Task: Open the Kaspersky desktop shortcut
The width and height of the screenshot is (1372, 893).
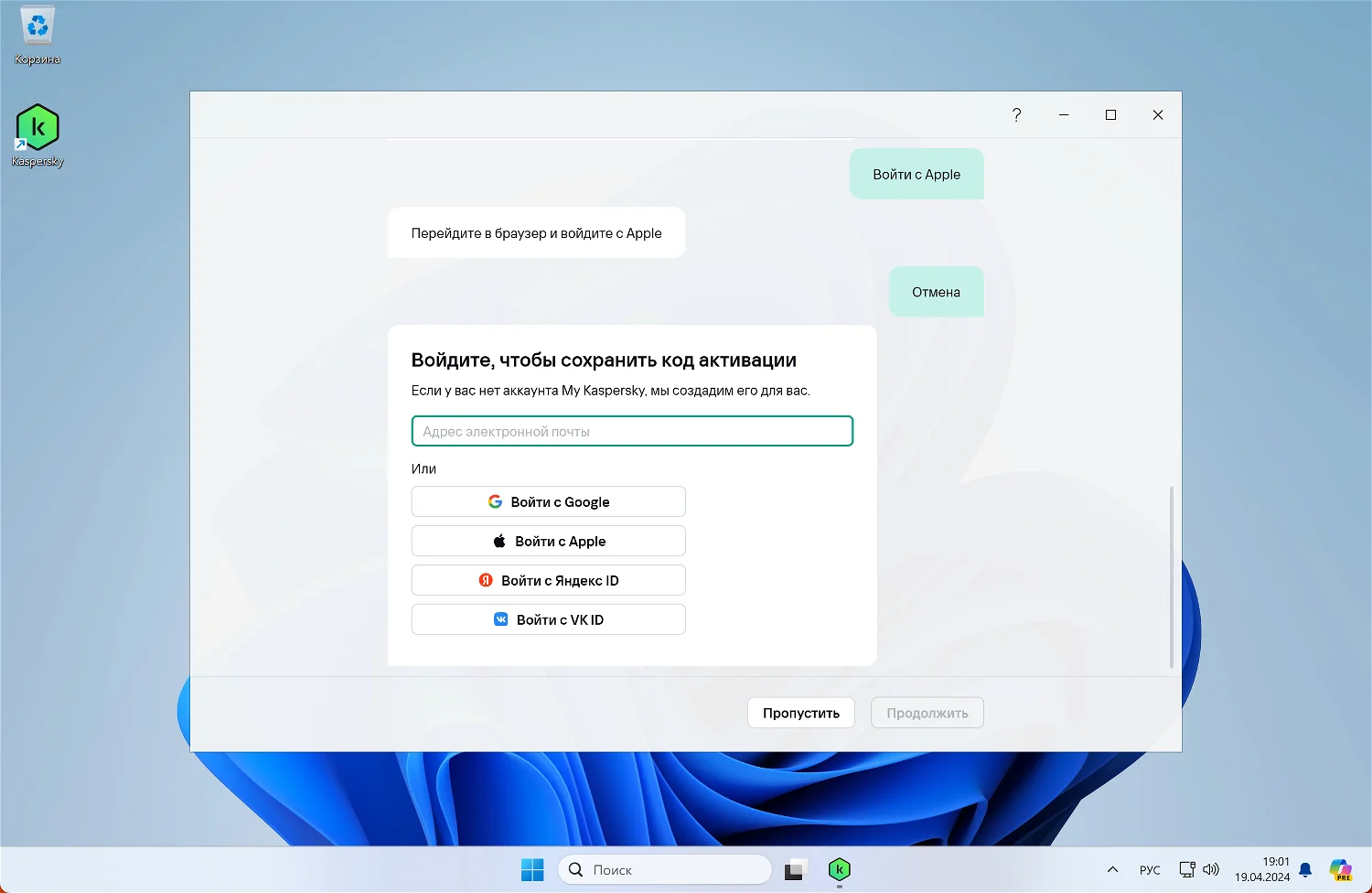Action: point(38,135)
